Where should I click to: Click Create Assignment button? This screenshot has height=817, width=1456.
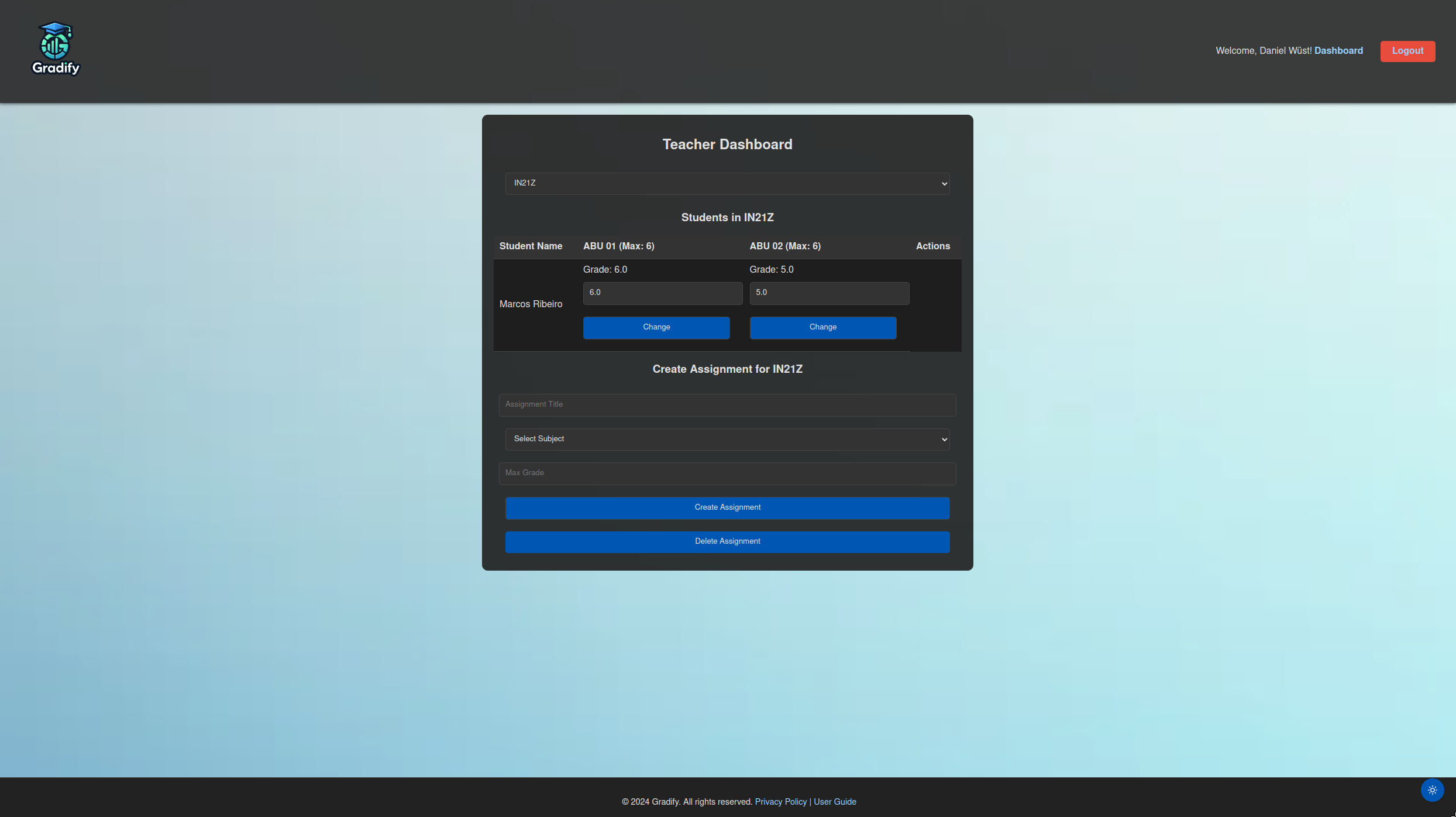pyautogui.click(x=728, y=508)
